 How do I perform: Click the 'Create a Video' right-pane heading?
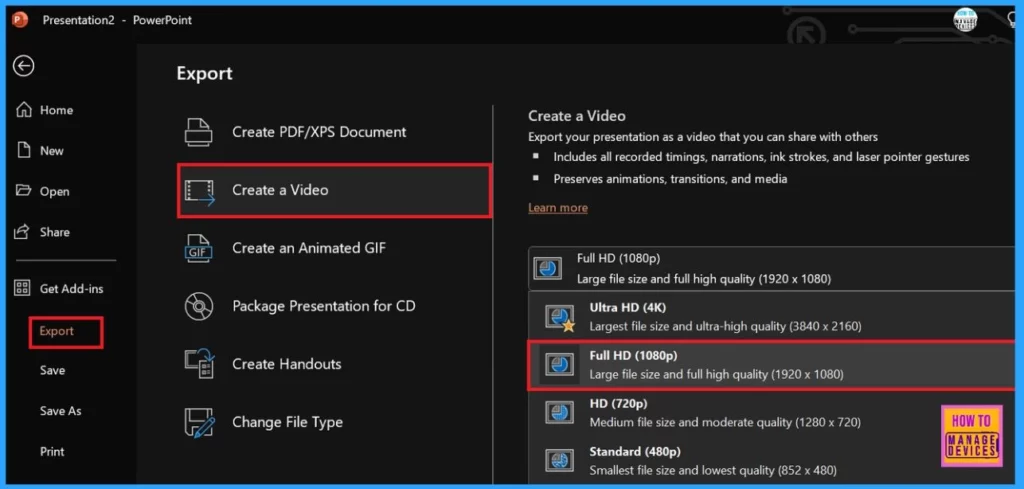coord(577,116)
